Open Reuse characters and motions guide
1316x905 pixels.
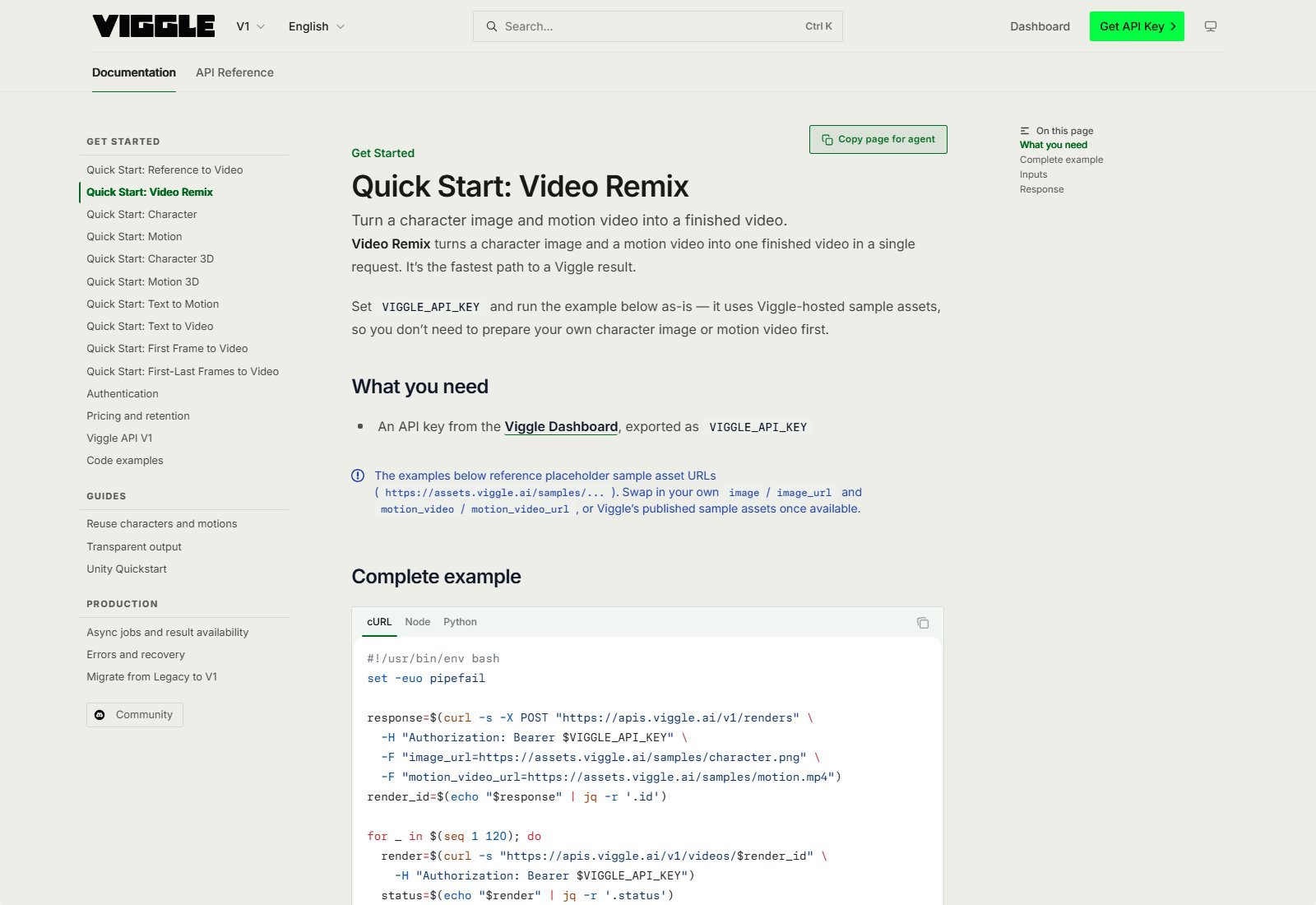[162, 523]
